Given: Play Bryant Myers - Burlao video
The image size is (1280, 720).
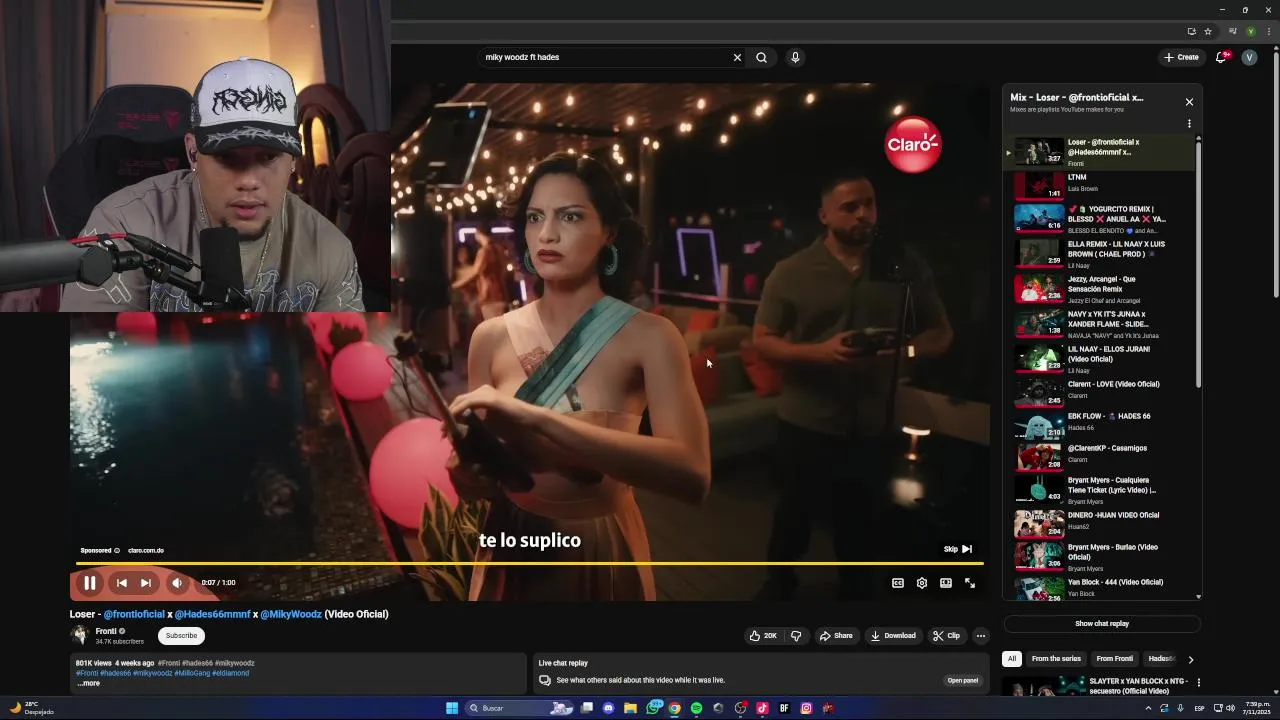Looking at the screenshot, I should 1099,556.
